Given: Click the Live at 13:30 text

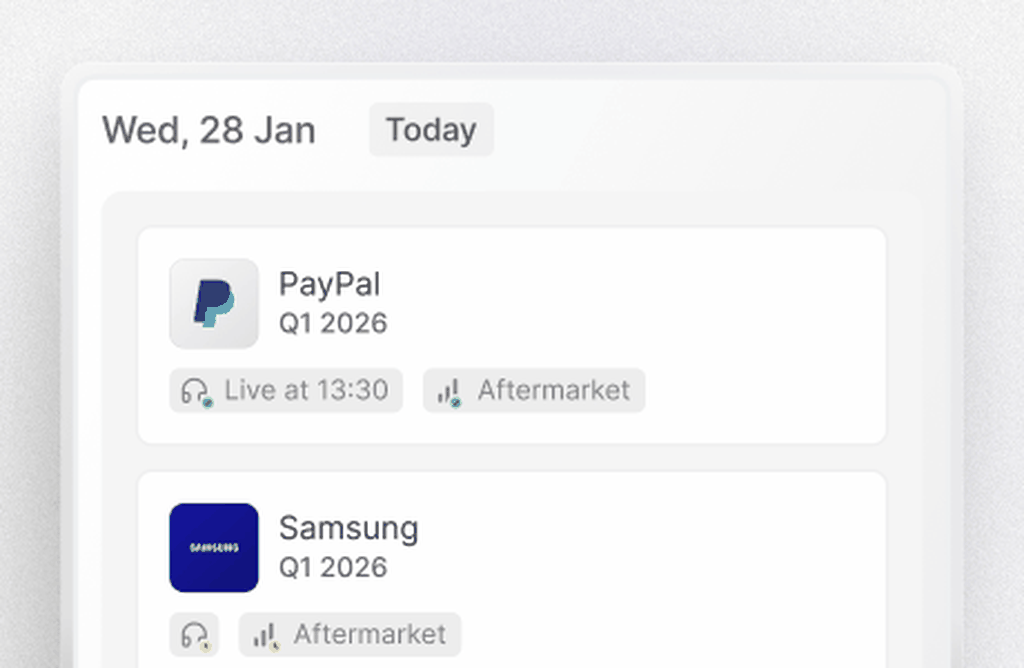Looking at the screenshot, I should coord(306,390).
